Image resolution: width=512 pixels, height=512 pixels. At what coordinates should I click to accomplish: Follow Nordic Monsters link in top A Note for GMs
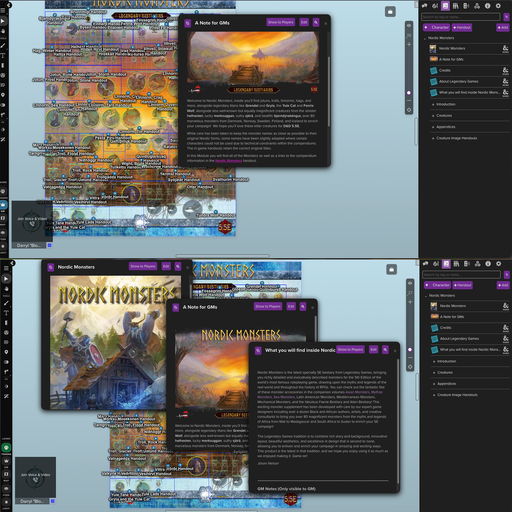click(x=229, y=161)
